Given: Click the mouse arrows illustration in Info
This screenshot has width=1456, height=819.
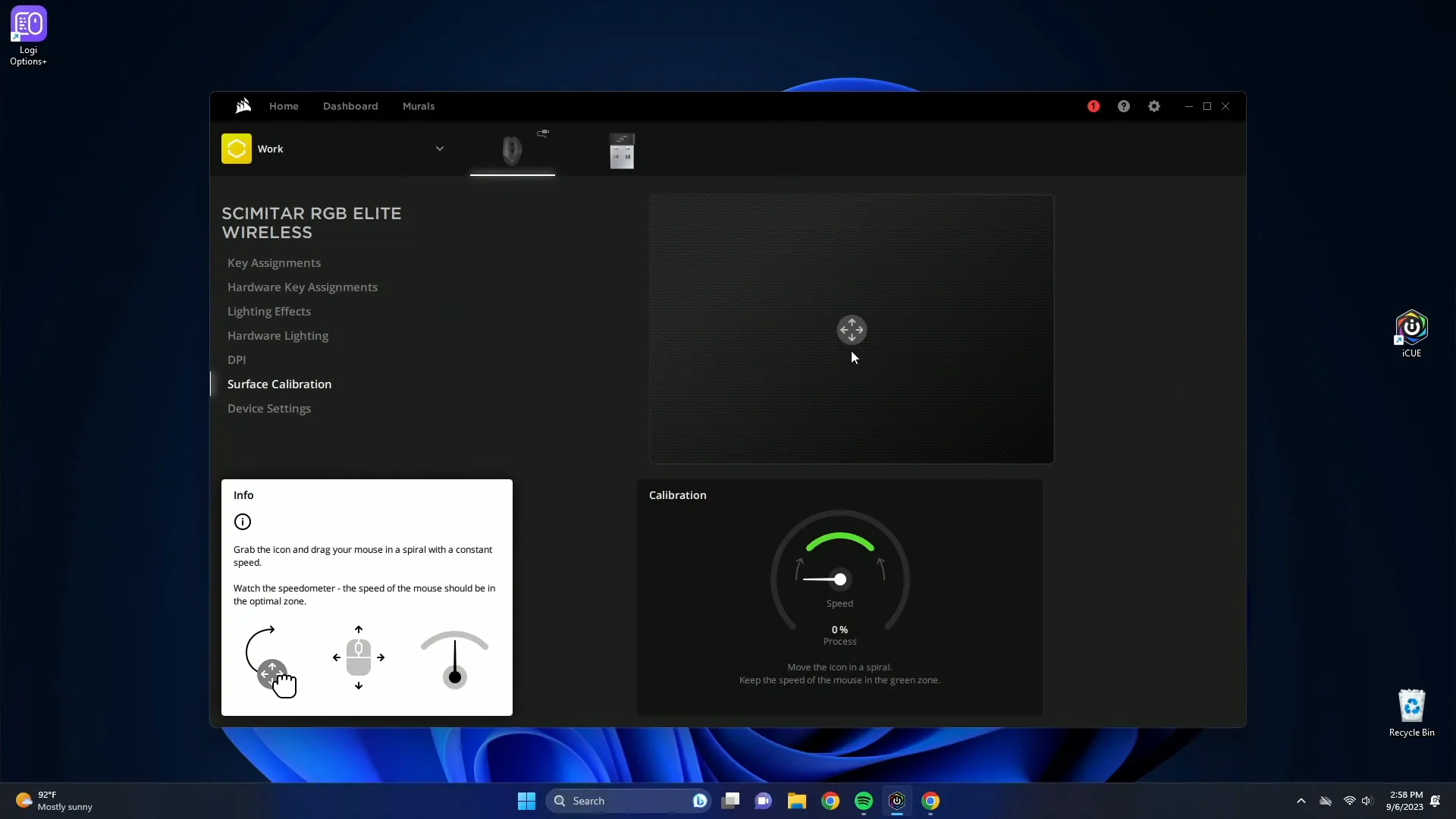Looking at the screenshot, I should point(359,657).
